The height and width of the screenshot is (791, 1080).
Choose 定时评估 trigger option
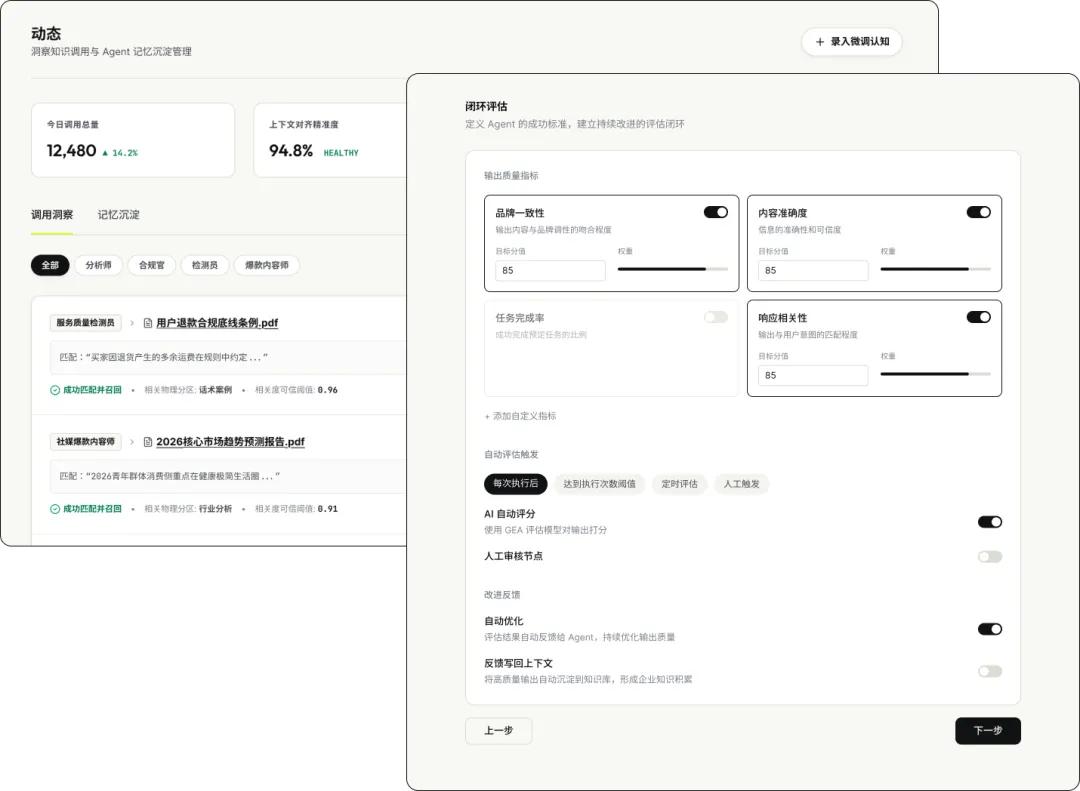click(x=679, y=484)
